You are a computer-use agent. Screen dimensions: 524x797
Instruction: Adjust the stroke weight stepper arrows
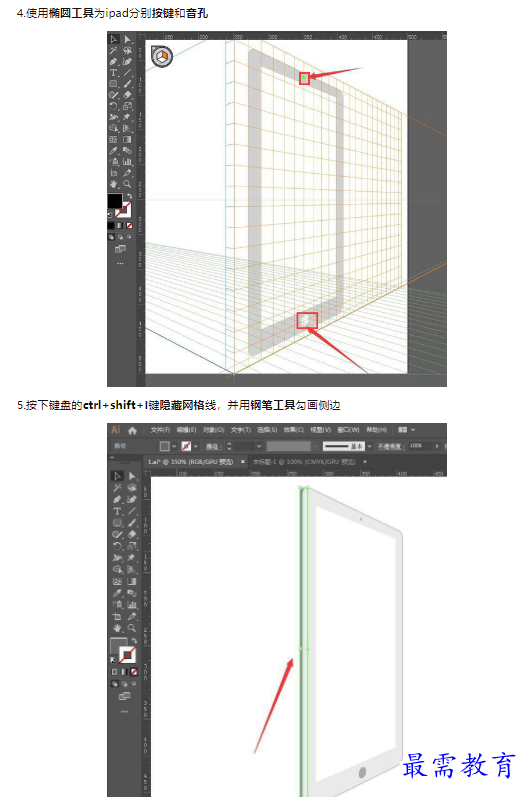[x=229, y=446]
